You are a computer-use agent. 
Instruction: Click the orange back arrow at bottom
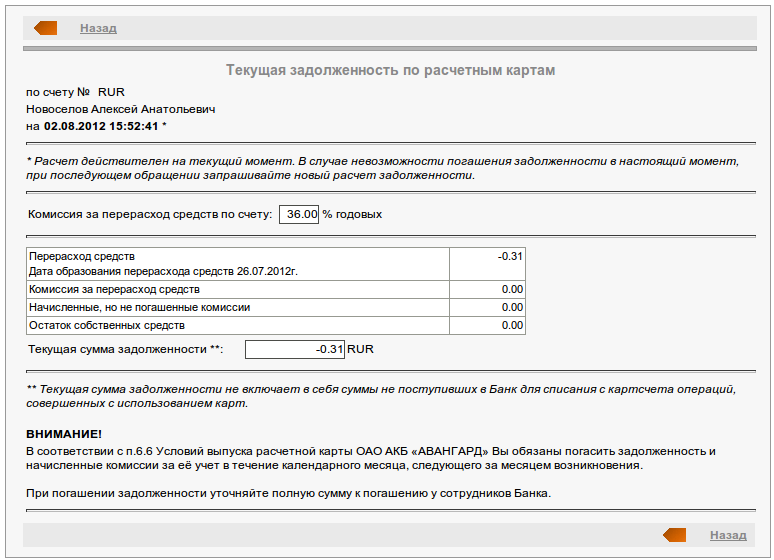[675, 535]
